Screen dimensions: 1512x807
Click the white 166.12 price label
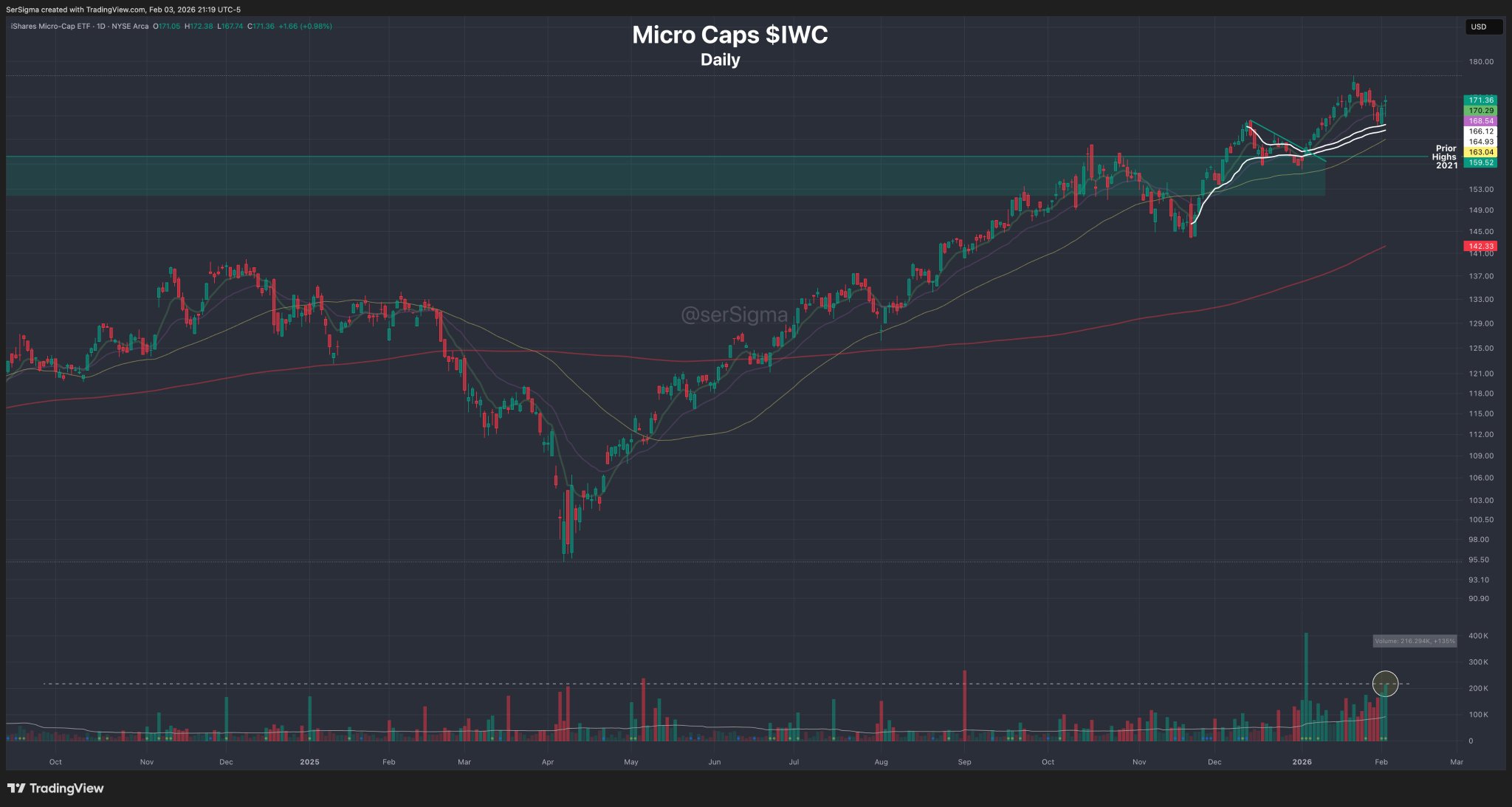point(1480,131)
